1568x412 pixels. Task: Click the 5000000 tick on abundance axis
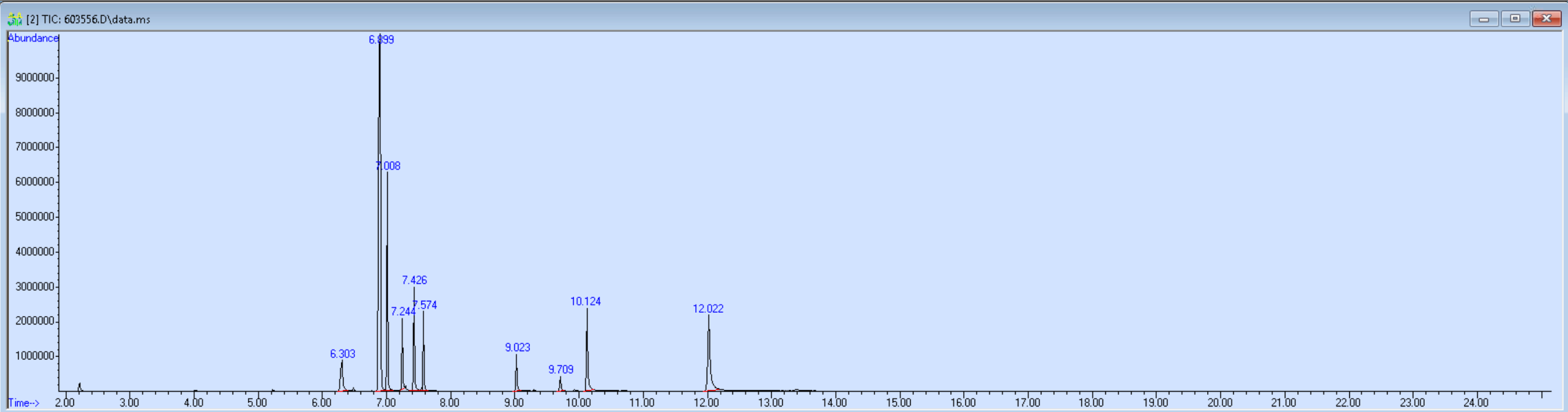pos(35,217)
